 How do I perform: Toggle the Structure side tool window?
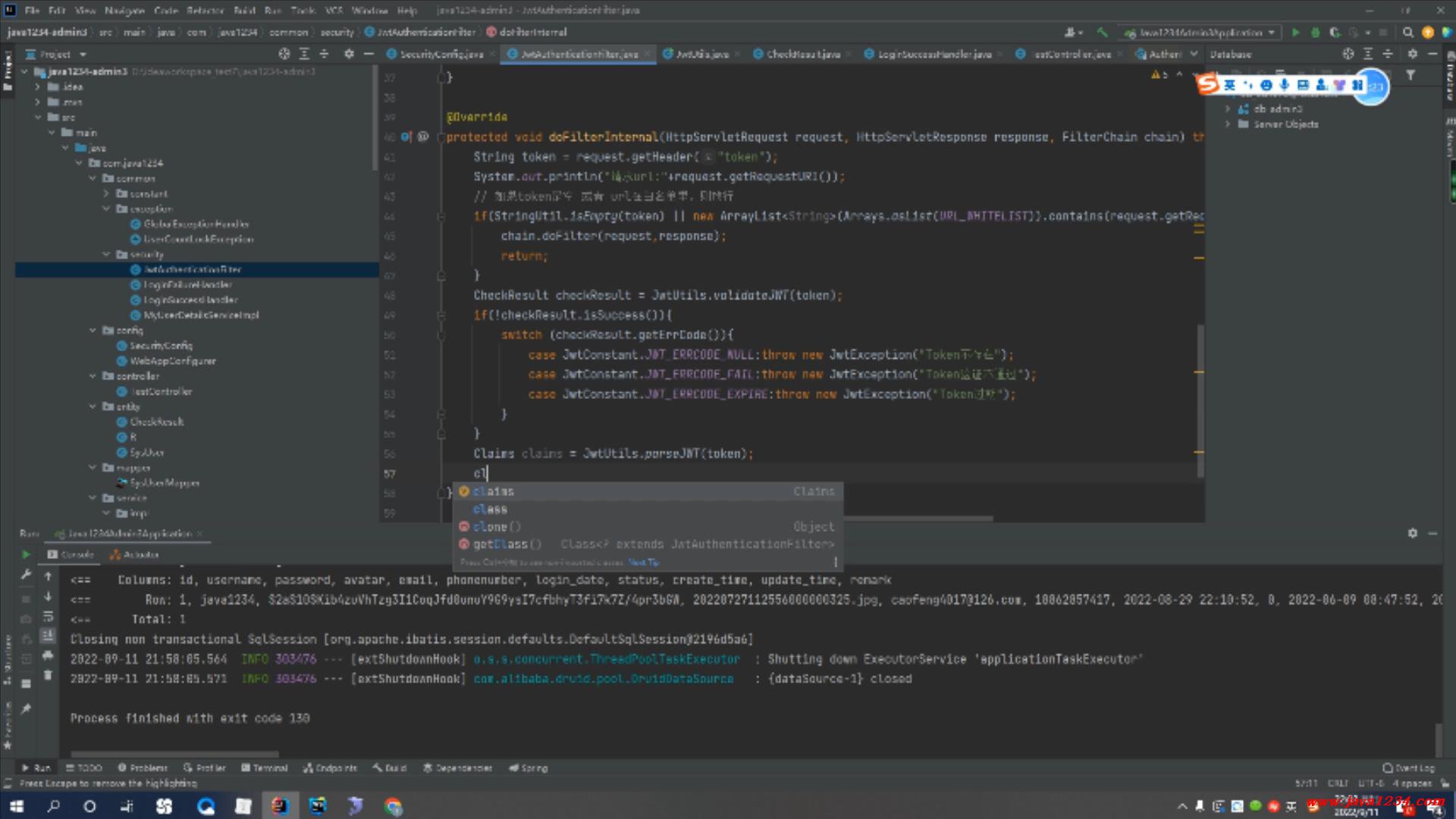[x=8, y=660]
